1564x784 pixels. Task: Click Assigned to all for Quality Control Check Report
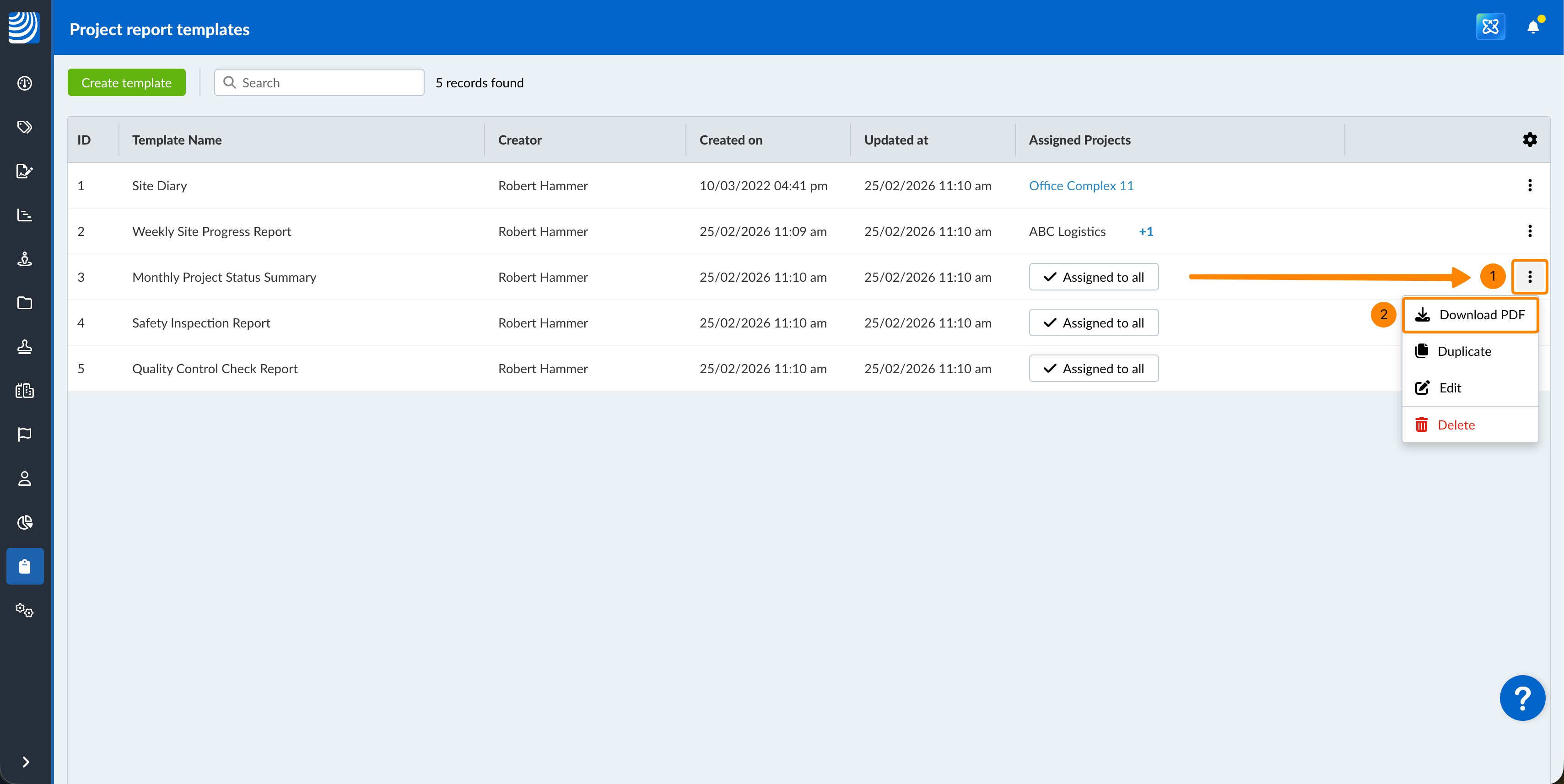pos(1093,368)
